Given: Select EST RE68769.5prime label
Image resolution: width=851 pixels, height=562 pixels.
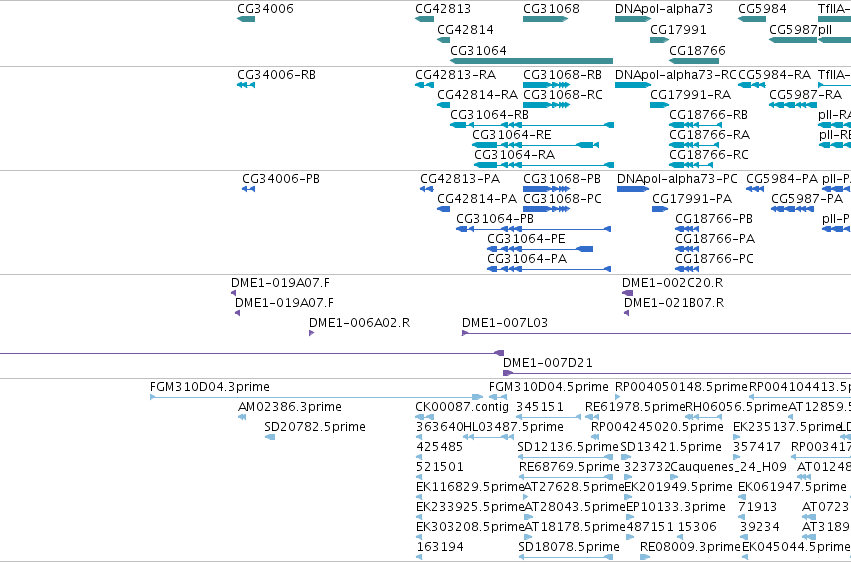Looking at the screenshot, I should click(569, 468).
